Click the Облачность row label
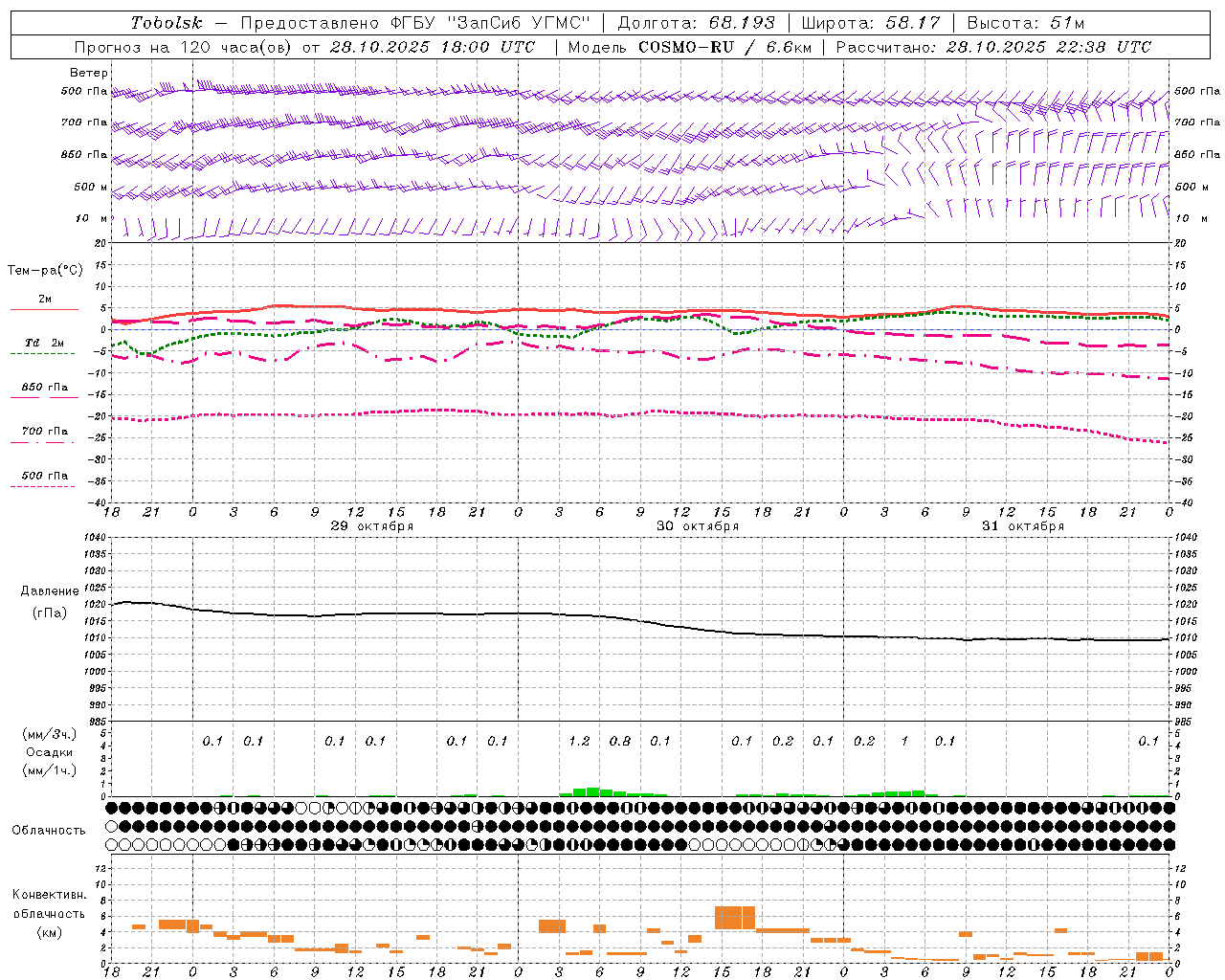The height and width of the screenshot is (980, 1225). [49, 830]
